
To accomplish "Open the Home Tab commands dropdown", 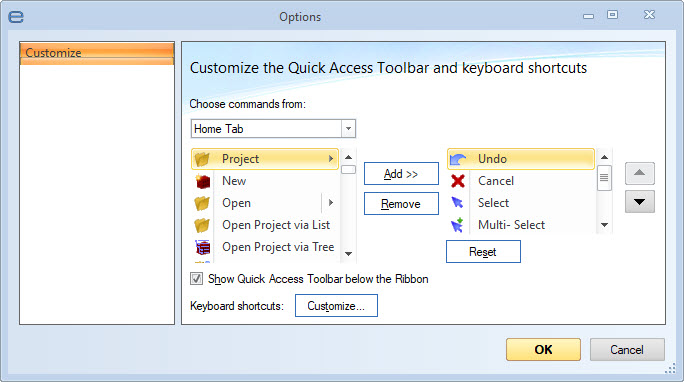I will point(348,129).
